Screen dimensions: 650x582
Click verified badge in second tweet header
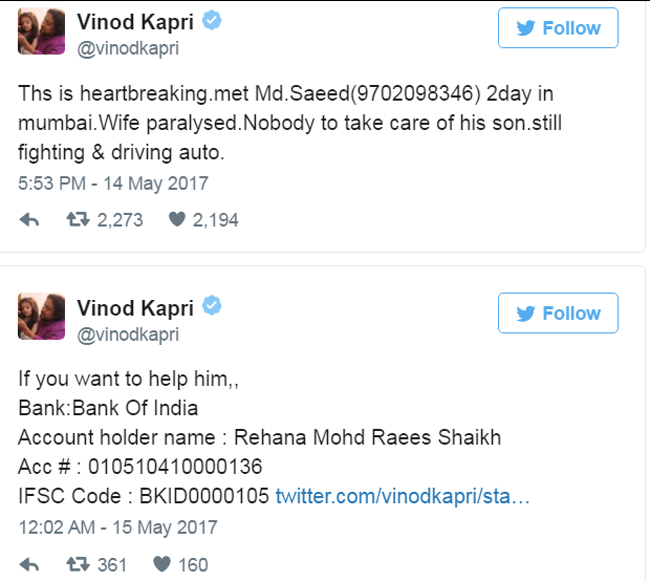point(212,306)
